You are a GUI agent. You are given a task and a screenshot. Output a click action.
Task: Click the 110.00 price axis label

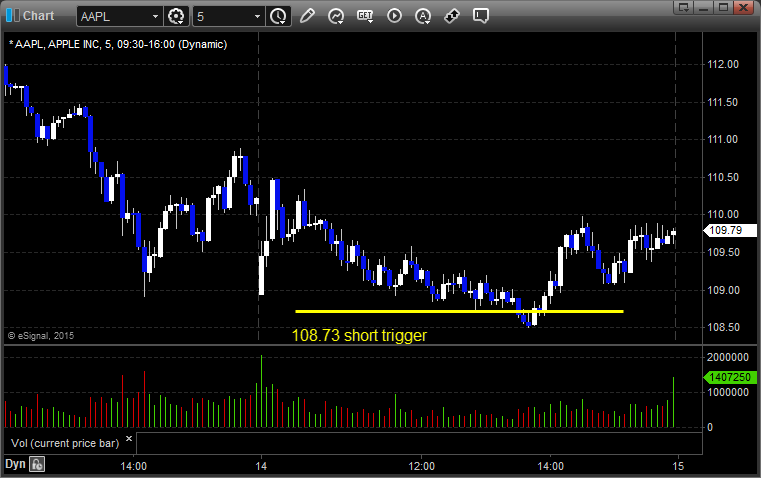click(x=723, y=214)
